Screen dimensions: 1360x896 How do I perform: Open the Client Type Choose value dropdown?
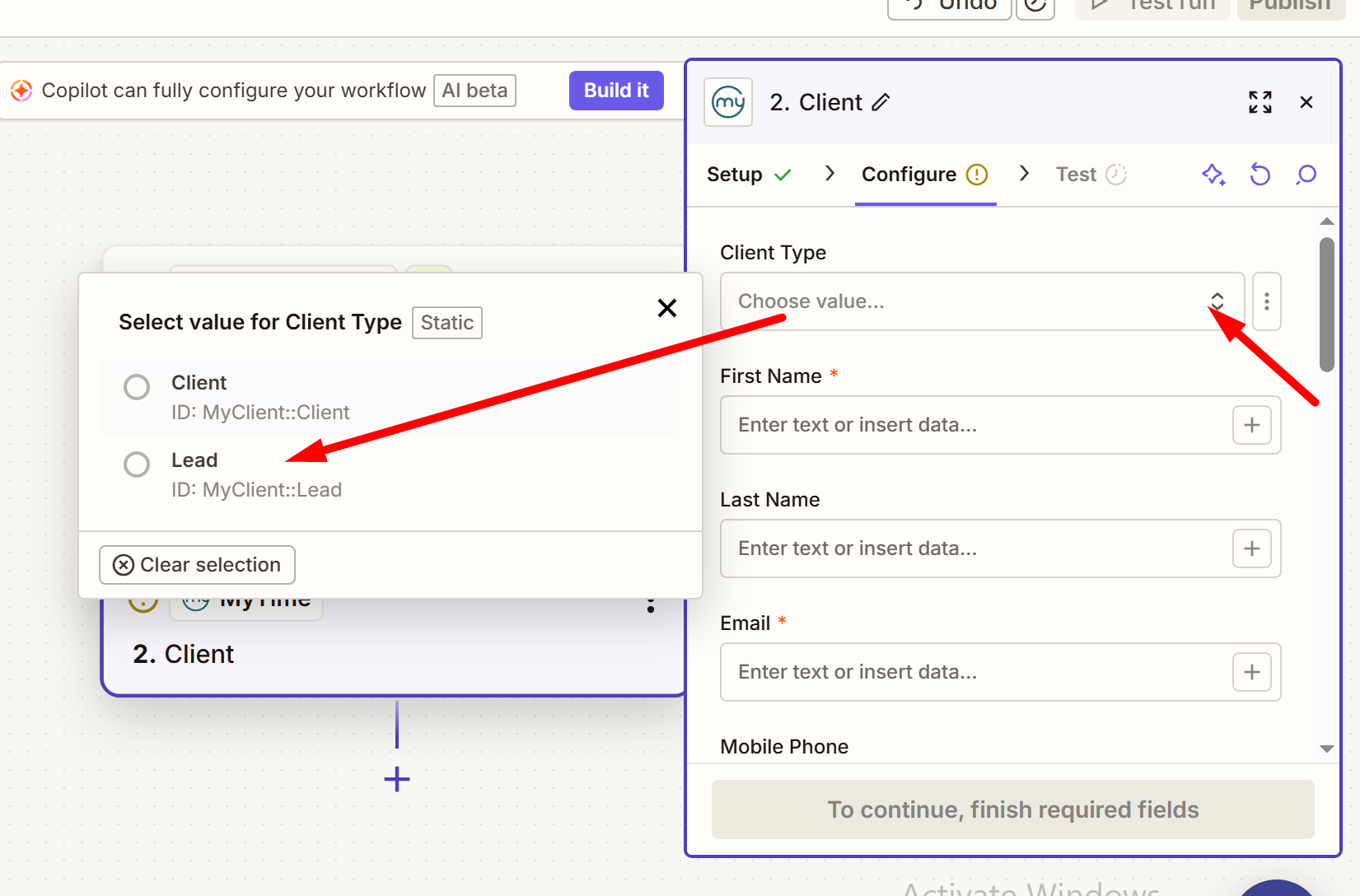[x=982, y=301]
